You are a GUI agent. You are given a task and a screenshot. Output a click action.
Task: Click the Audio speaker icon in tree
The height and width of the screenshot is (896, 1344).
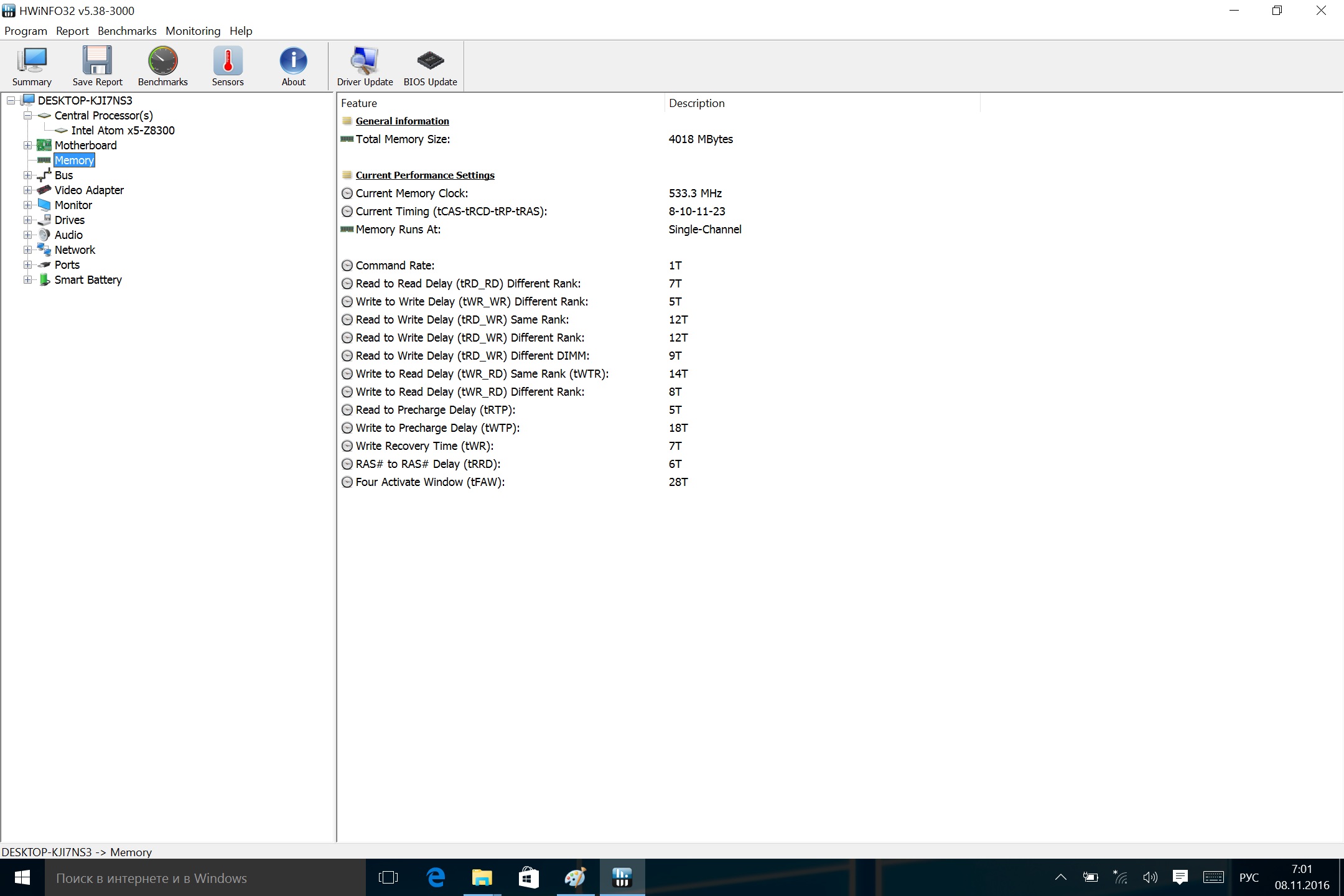tap(44, 235)
